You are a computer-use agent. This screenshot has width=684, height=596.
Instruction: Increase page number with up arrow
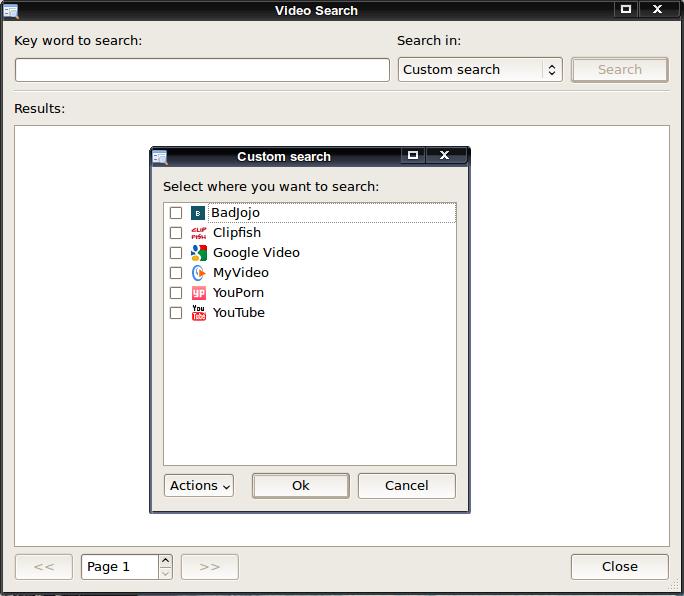click(165, 561)
